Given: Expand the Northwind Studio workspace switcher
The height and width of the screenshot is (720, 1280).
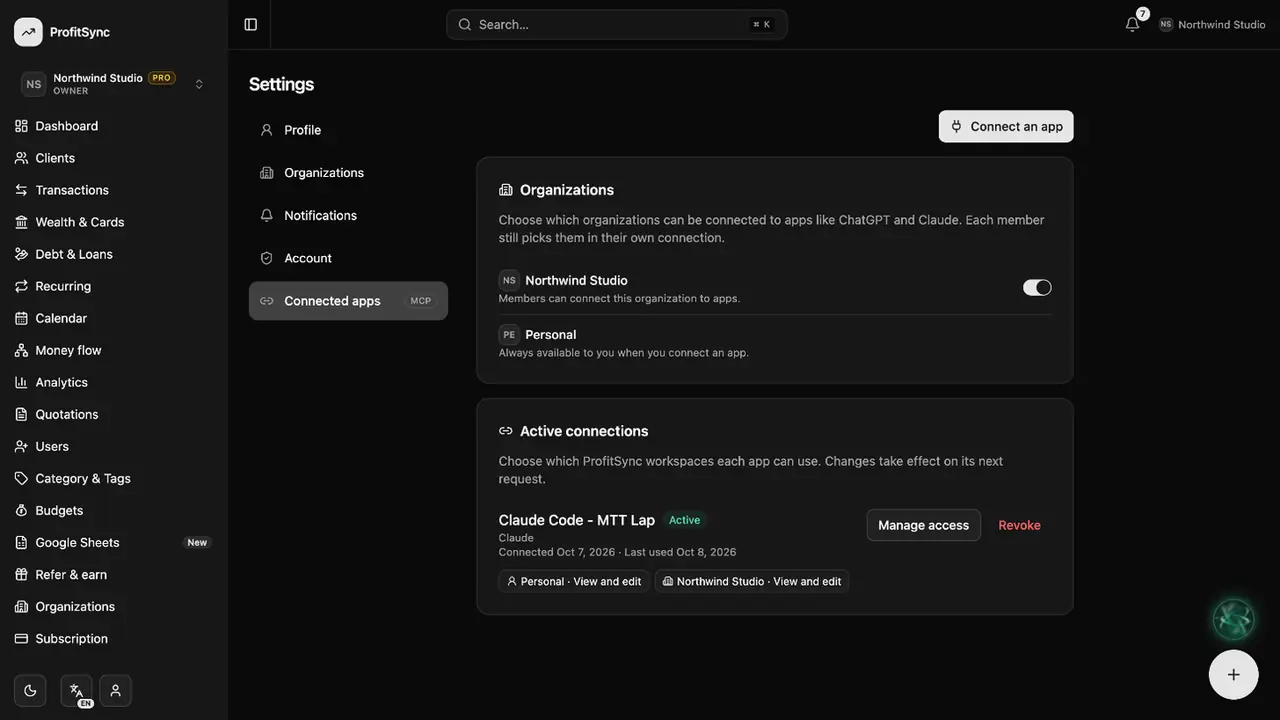Looking at the screenshot, I should pyautogui.click(x=114, y=84).
